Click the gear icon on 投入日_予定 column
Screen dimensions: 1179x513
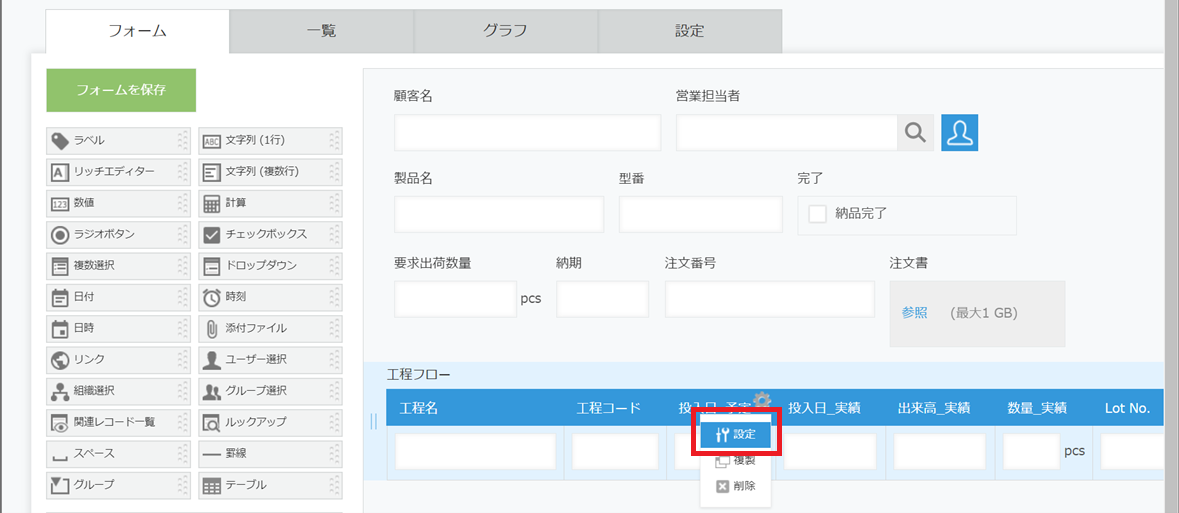[x=762, y=399]
